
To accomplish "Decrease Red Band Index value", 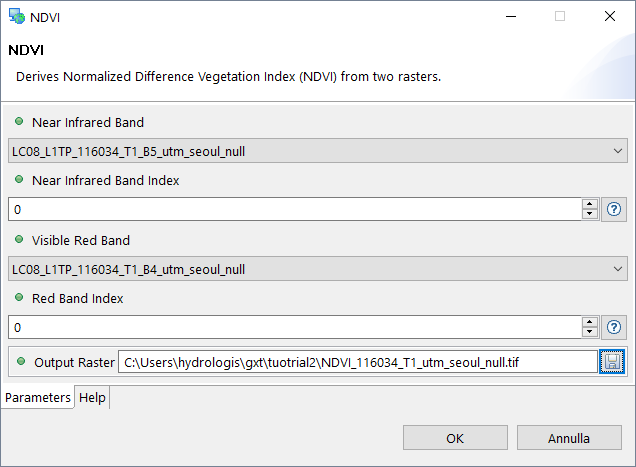I will pos(590,332).
